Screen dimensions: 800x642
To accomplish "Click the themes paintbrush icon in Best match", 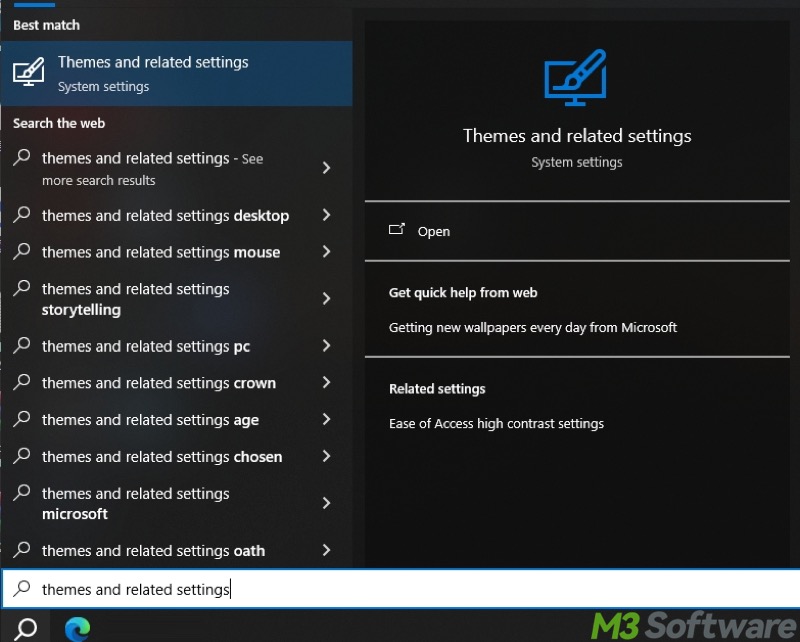I will click(29, 71).
